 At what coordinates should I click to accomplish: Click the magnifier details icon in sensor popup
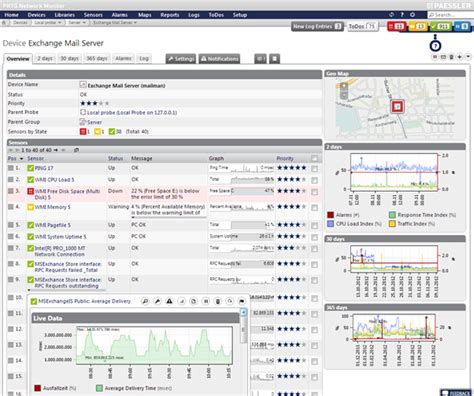tap(145, 301)
